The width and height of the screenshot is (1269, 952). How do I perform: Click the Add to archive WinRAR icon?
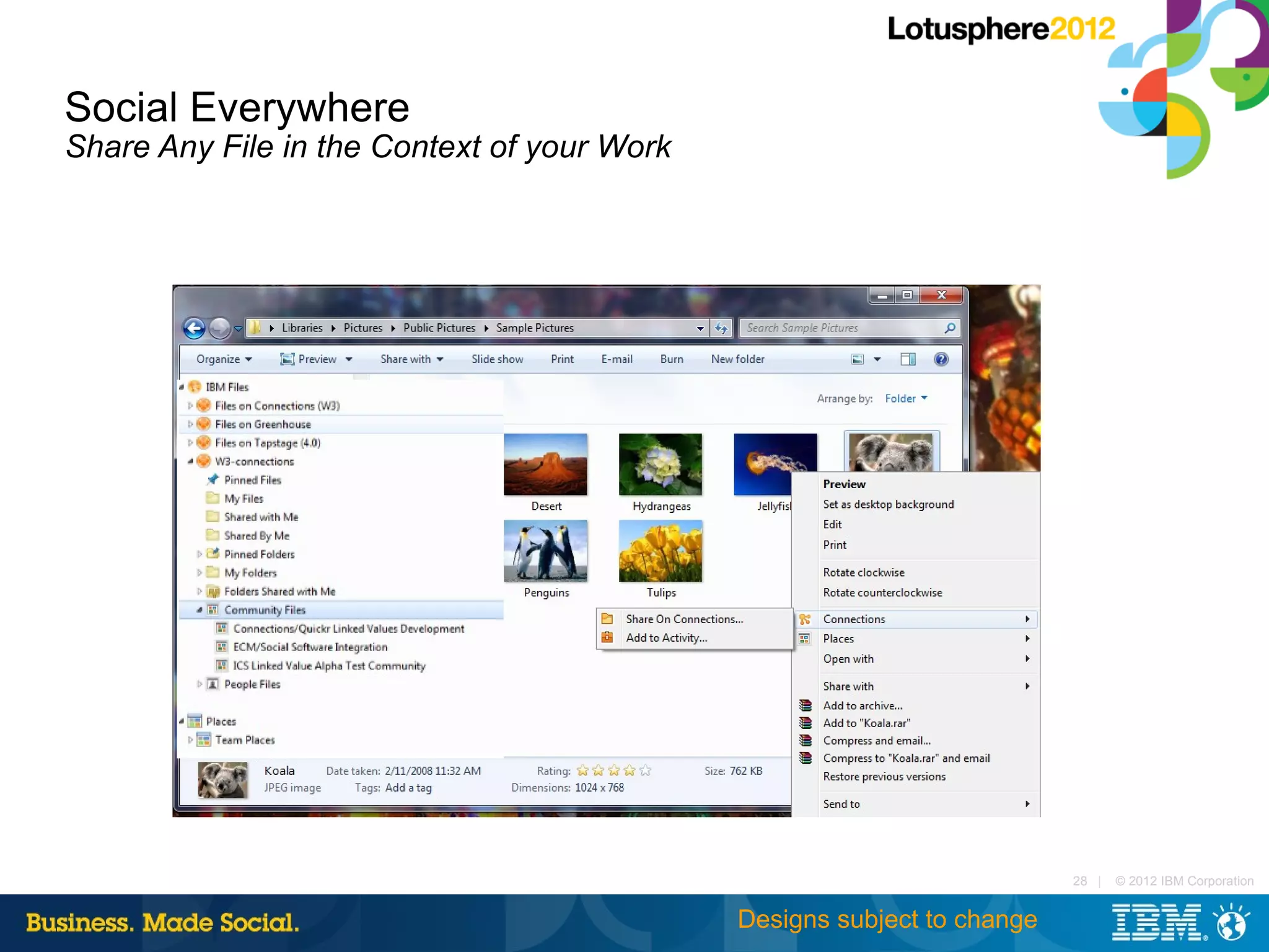tap(806, 705)
